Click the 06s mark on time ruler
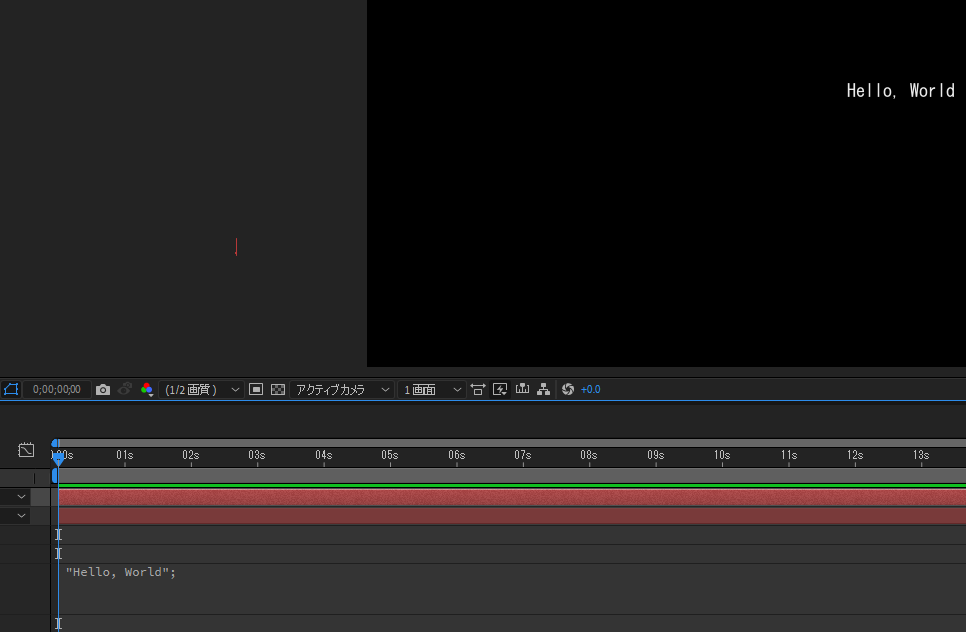Viewport: 966px width, 632px height. click(x=457, y=455)
